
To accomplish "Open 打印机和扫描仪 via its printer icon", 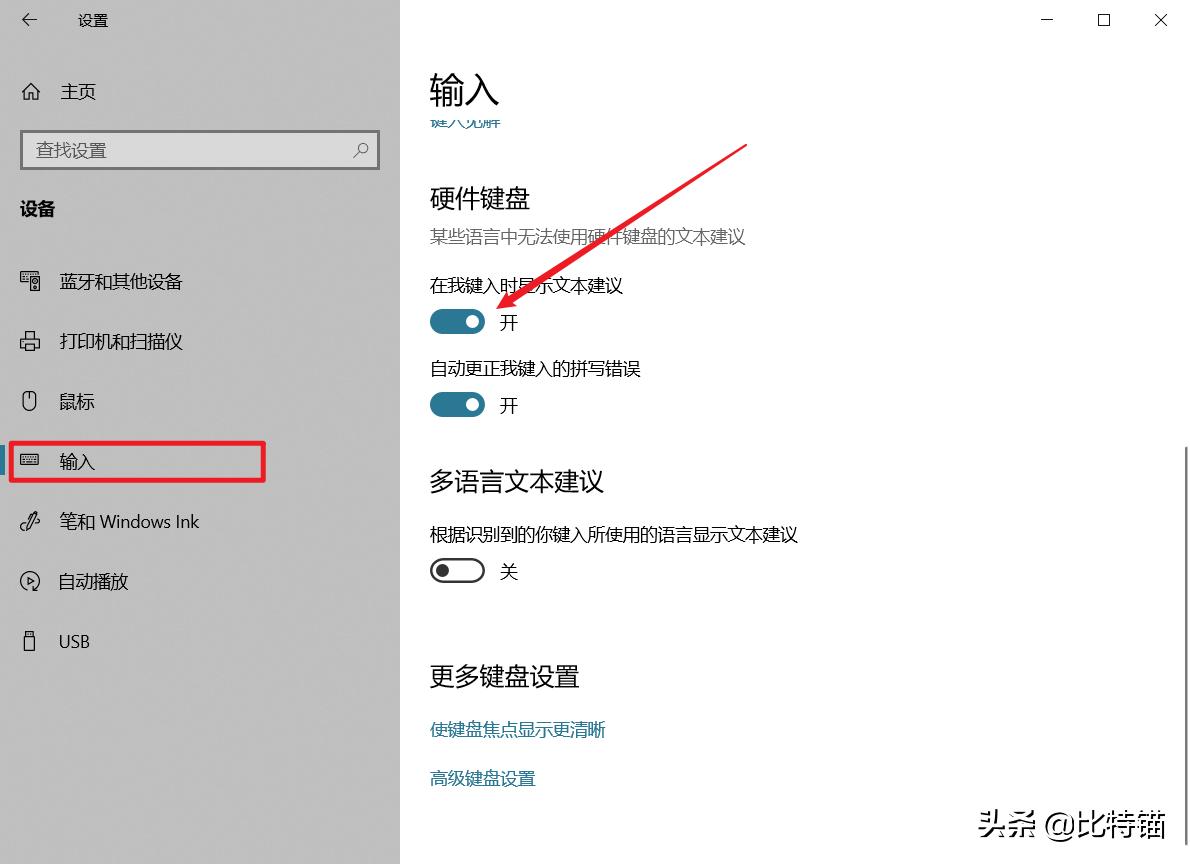I will click(x=29, y=341).
